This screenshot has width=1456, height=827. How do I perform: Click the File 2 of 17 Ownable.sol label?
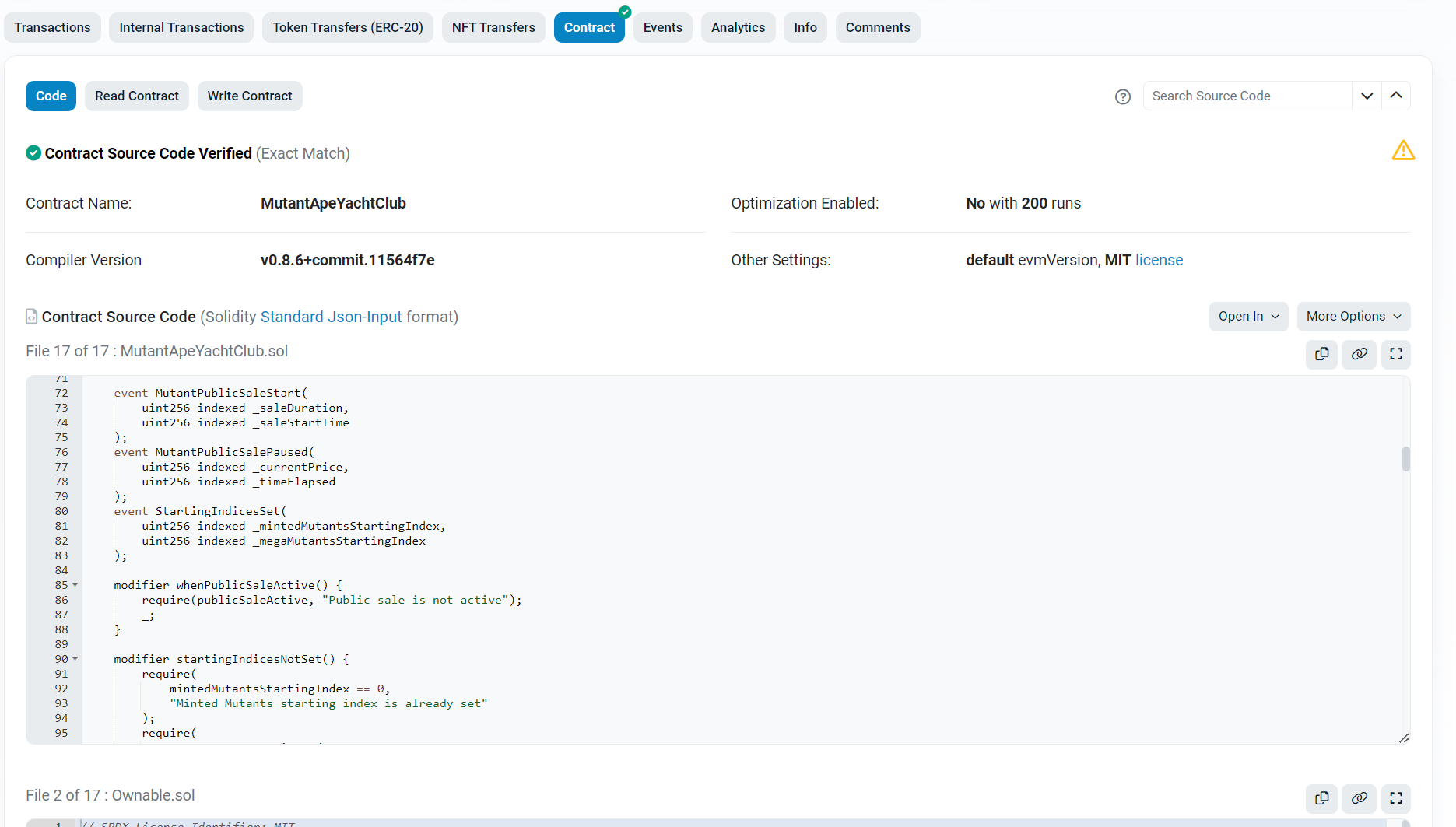tap(111, 795)
